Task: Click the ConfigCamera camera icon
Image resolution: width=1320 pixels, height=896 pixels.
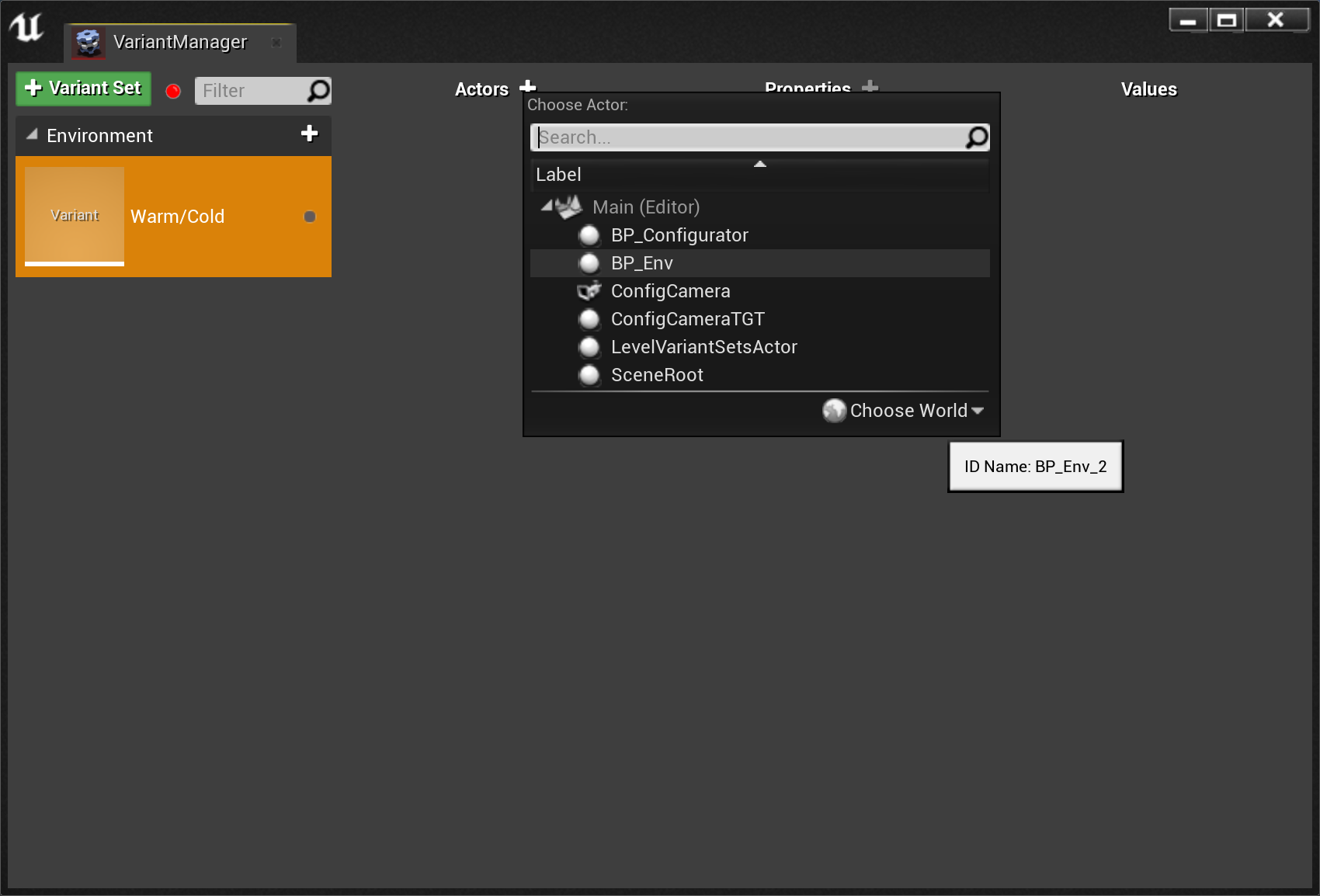Action: (589, 291)
